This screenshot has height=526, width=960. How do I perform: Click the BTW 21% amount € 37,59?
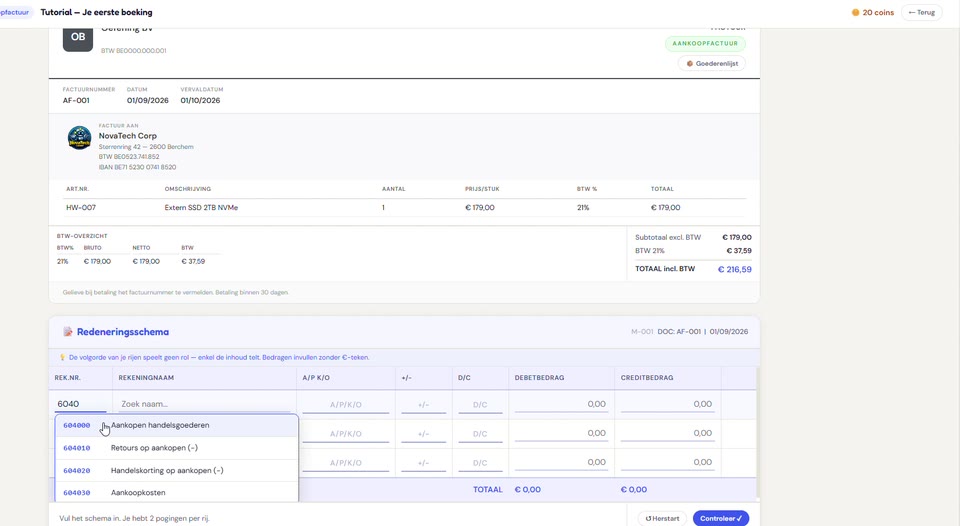click(x=739, y=251)
